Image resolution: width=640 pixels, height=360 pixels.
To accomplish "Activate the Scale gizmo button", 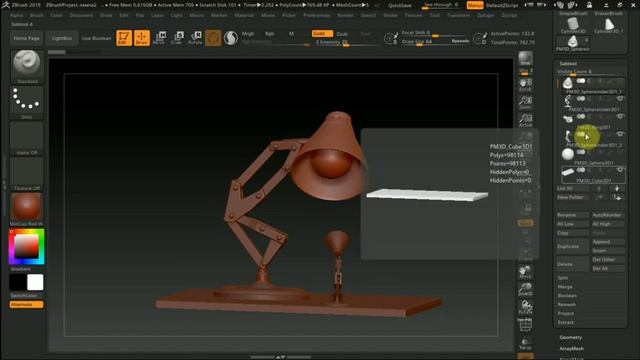I will [177, 38].
